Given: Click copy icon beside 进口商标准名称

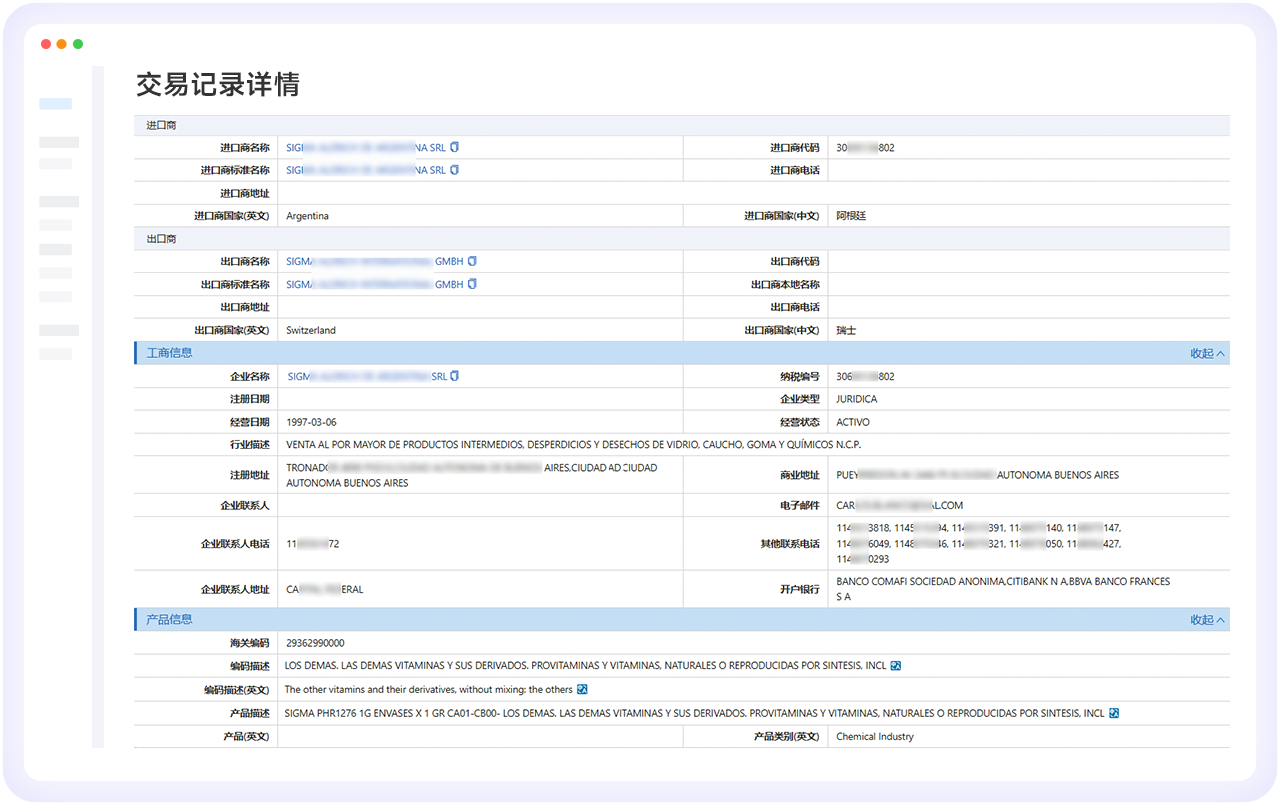Looking at the screenshot, I should tap(455, 171).
